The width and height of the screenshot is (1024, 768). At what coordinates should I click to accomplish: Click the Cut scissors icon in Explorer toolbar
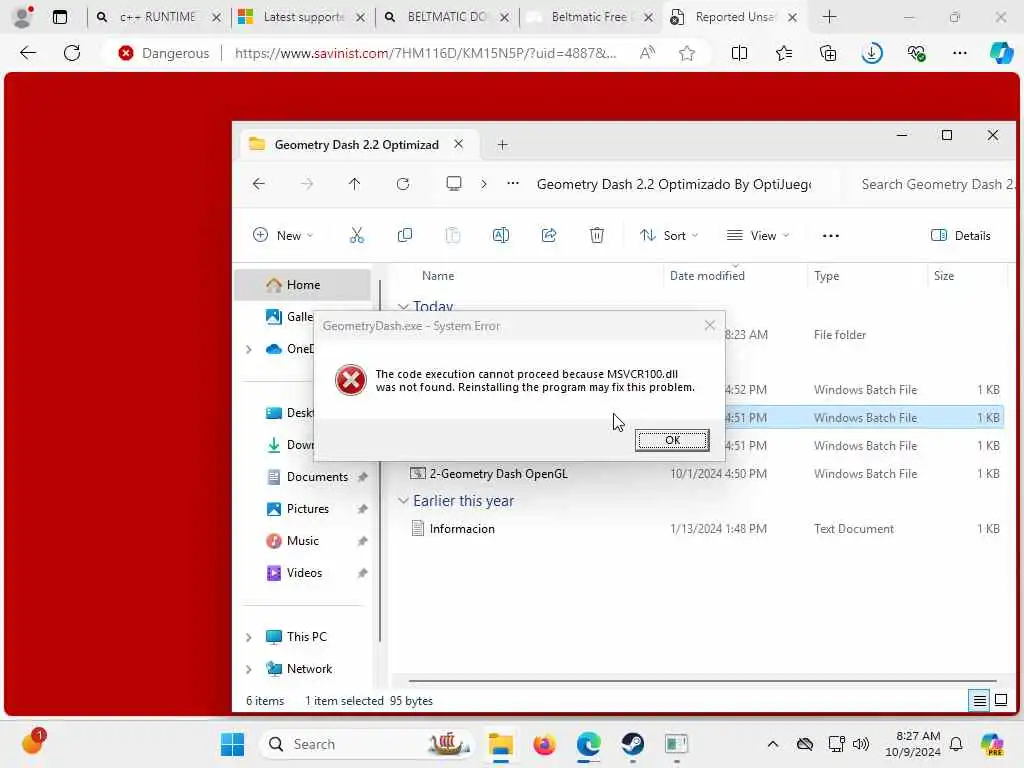click(357, 235)
